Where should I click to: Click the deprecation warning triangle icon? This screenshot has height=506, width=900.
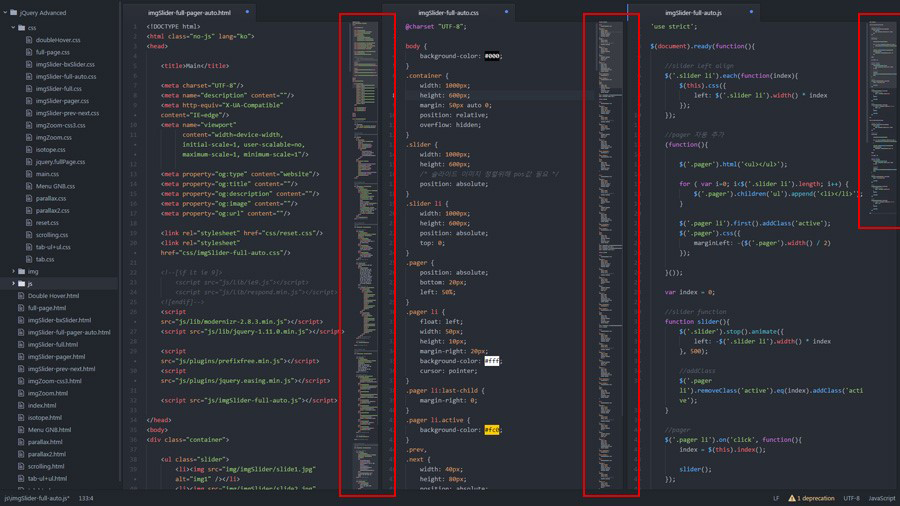(x=792, y=498)
